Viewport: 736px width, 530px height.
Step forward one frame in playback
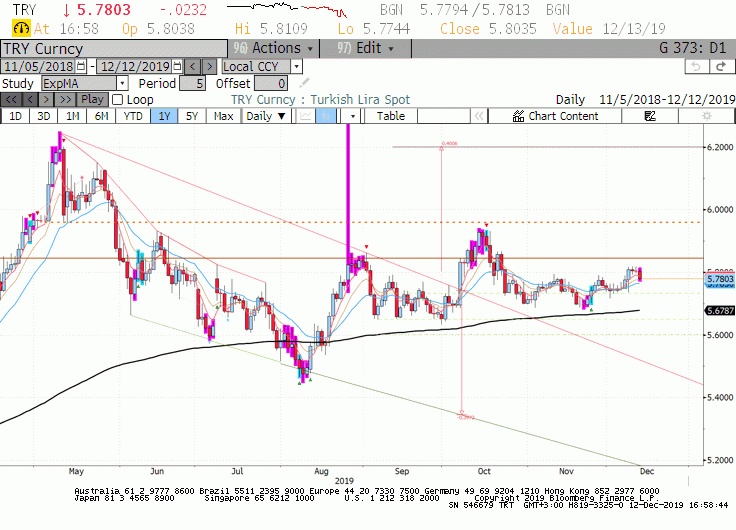tap(46, 100)
